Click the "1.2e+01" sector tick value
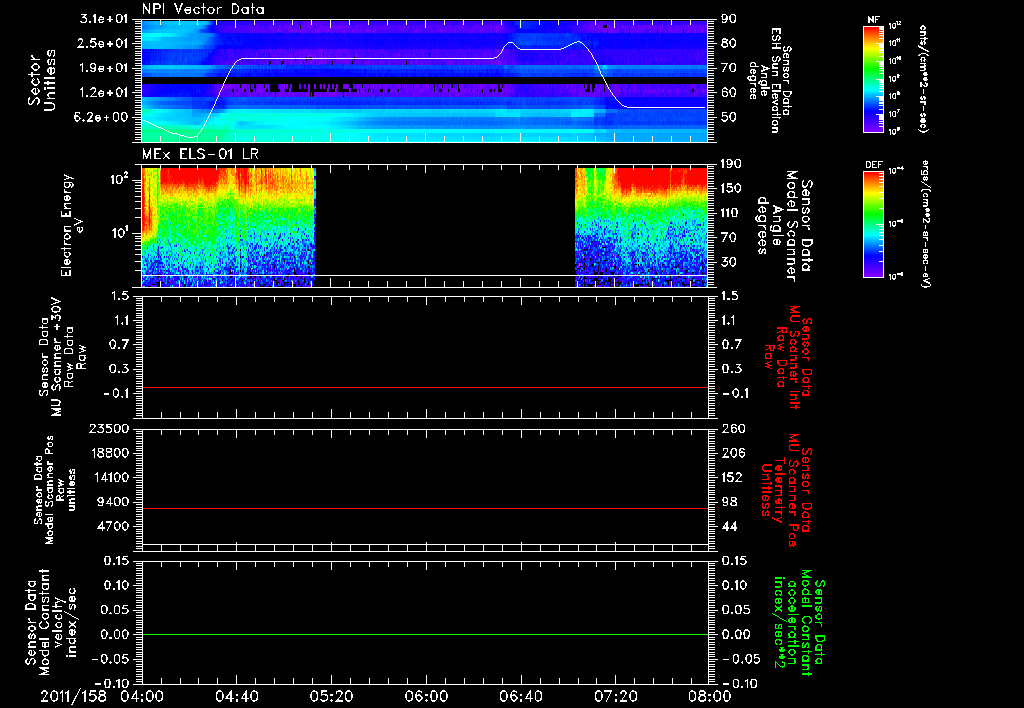1024x708 pixels. point(103,92)
